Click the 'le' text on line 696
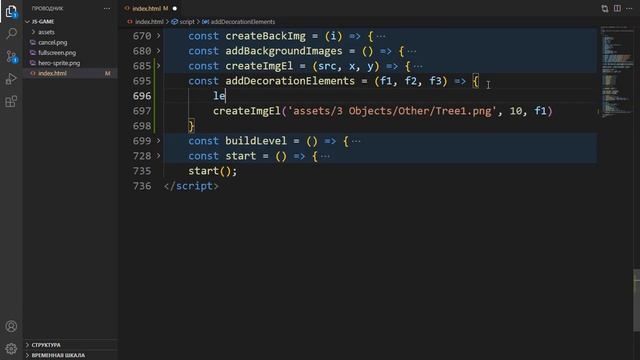 click(x=219, y=96)
